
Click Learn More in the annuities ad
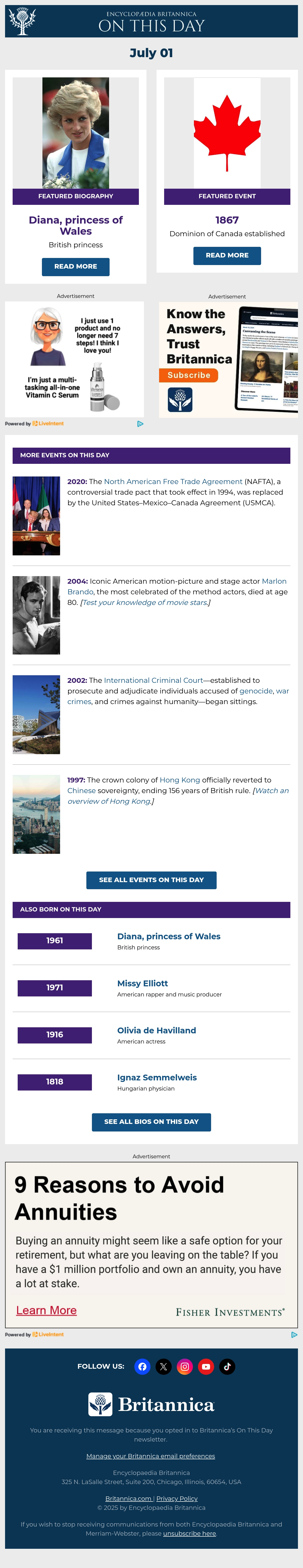point(46,1310)
